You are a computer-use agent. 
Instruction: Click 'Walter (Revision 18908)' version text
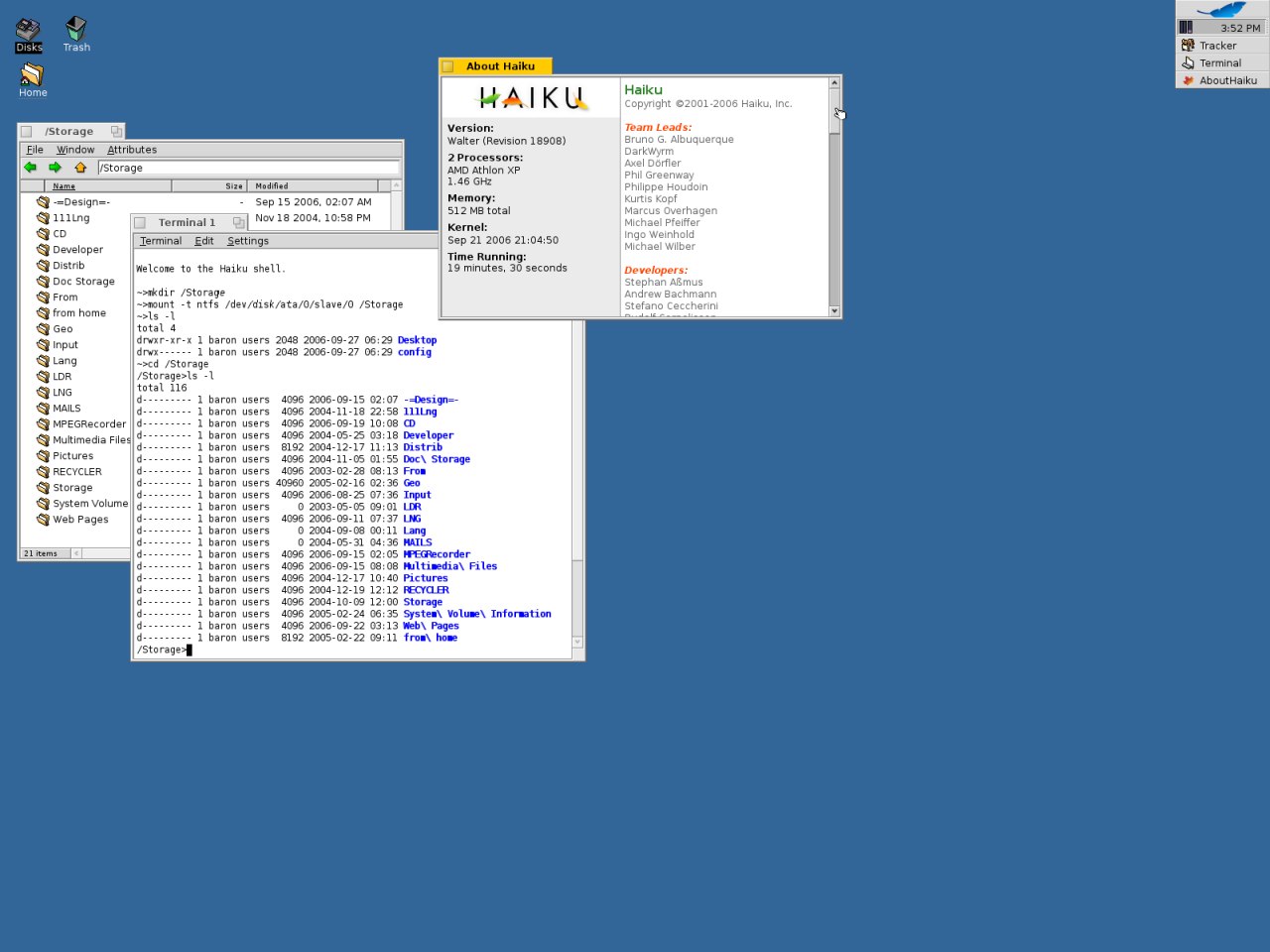(506, 141)
